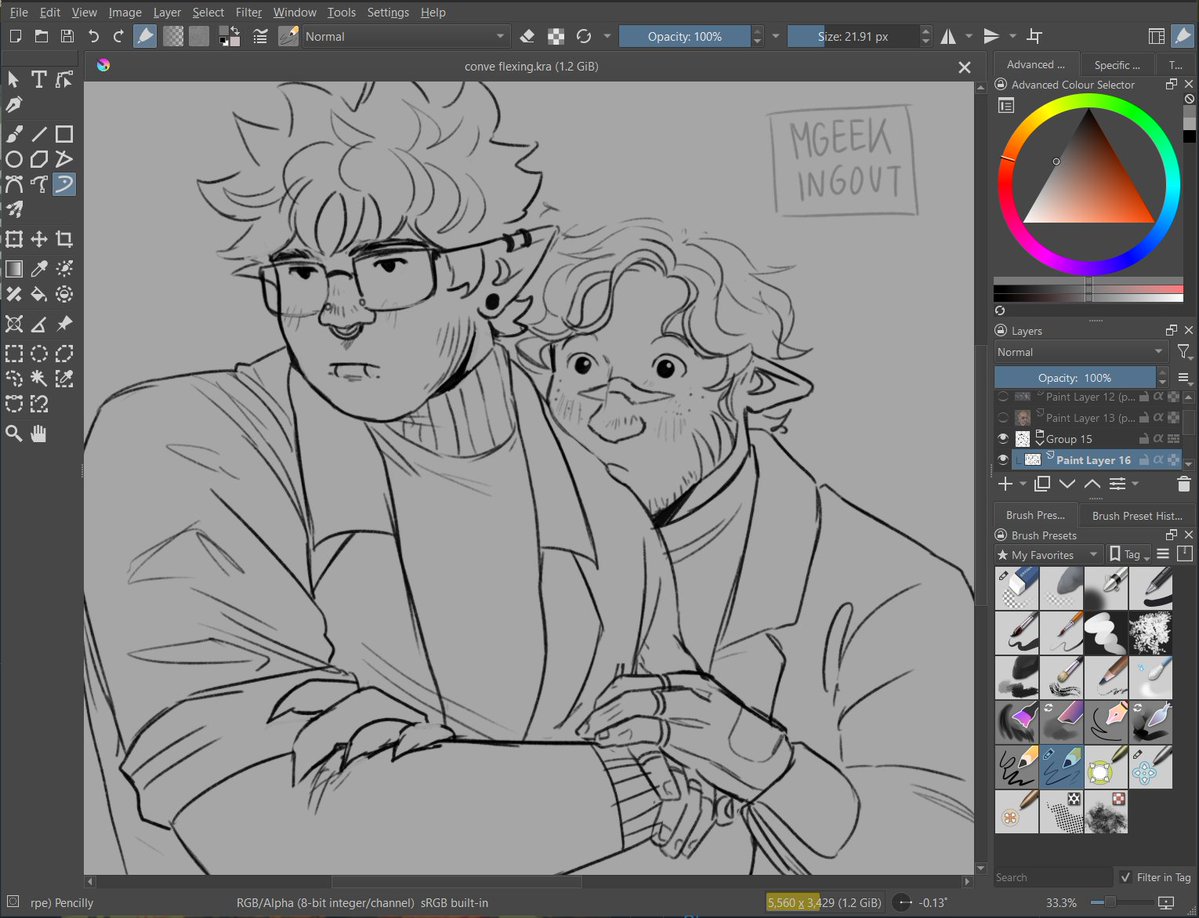The height and width of the screenshot is (918, 1199).
Task: Move the layer up arrow button
Action: coord(1092,484)
